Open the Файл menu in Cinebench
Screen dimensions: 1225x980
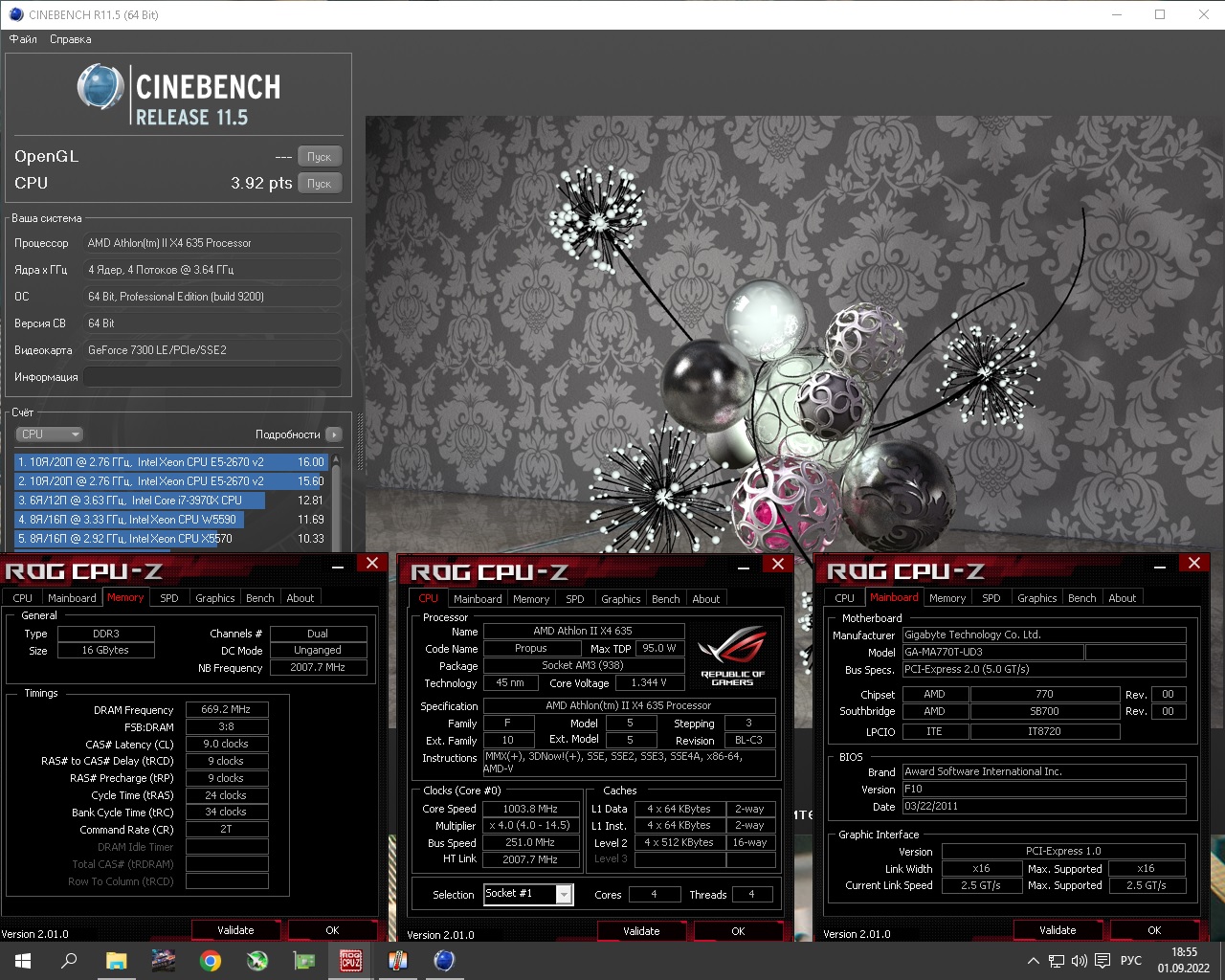23,39
